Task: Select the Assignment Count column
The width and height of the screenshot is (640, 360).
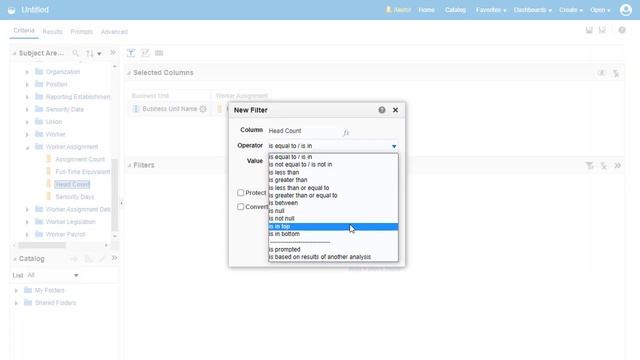Action: (x=80, y=159)
